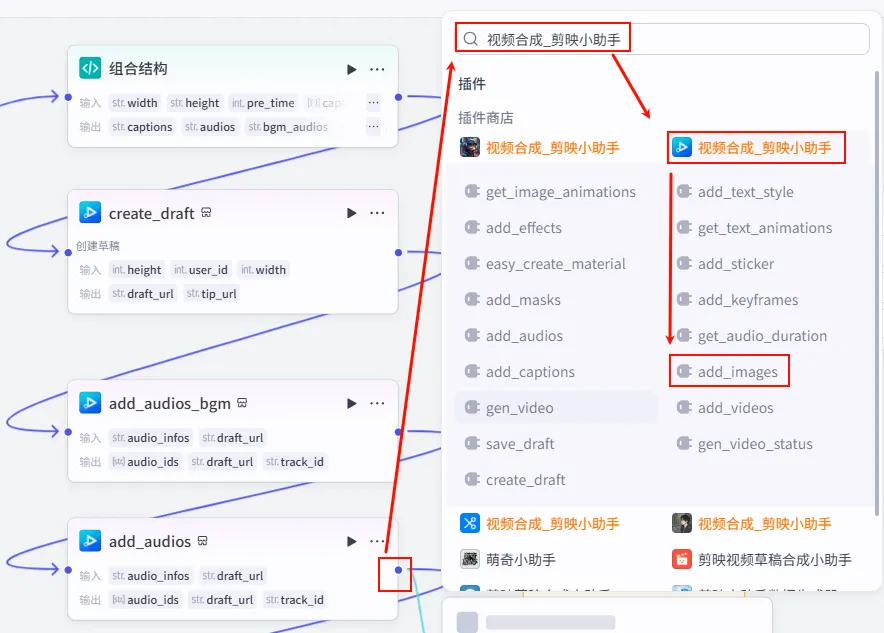Click the debug icon beside add_audios_bgm title
The image size is (884, 633).
[242, 403]
